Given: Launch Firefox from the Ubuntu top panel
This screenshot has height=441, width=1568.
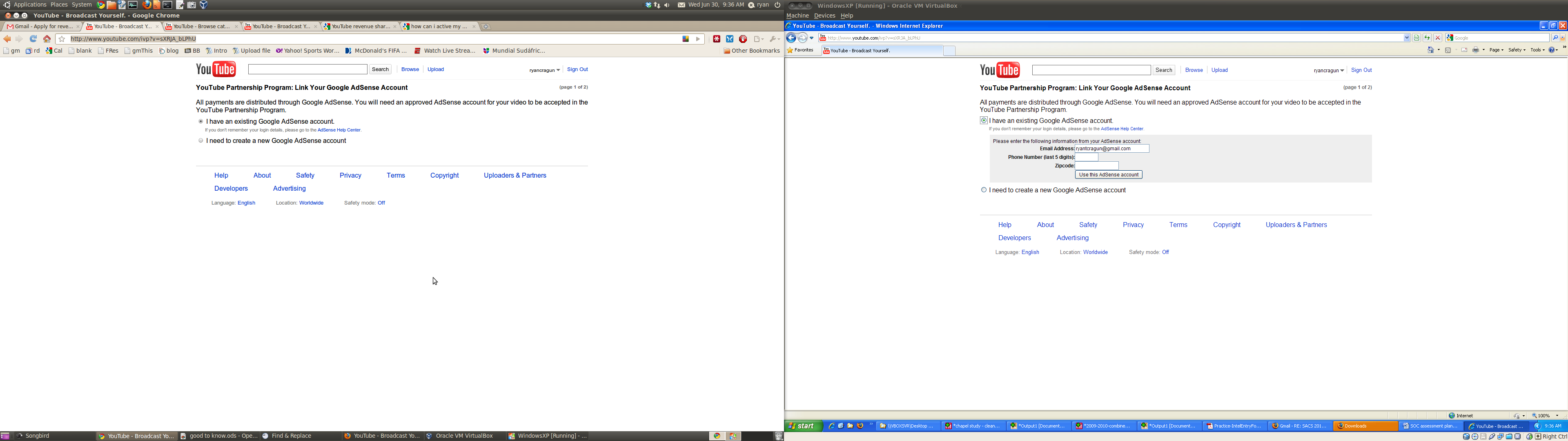Looking at the screenshot, I should (x=147, y=5).
